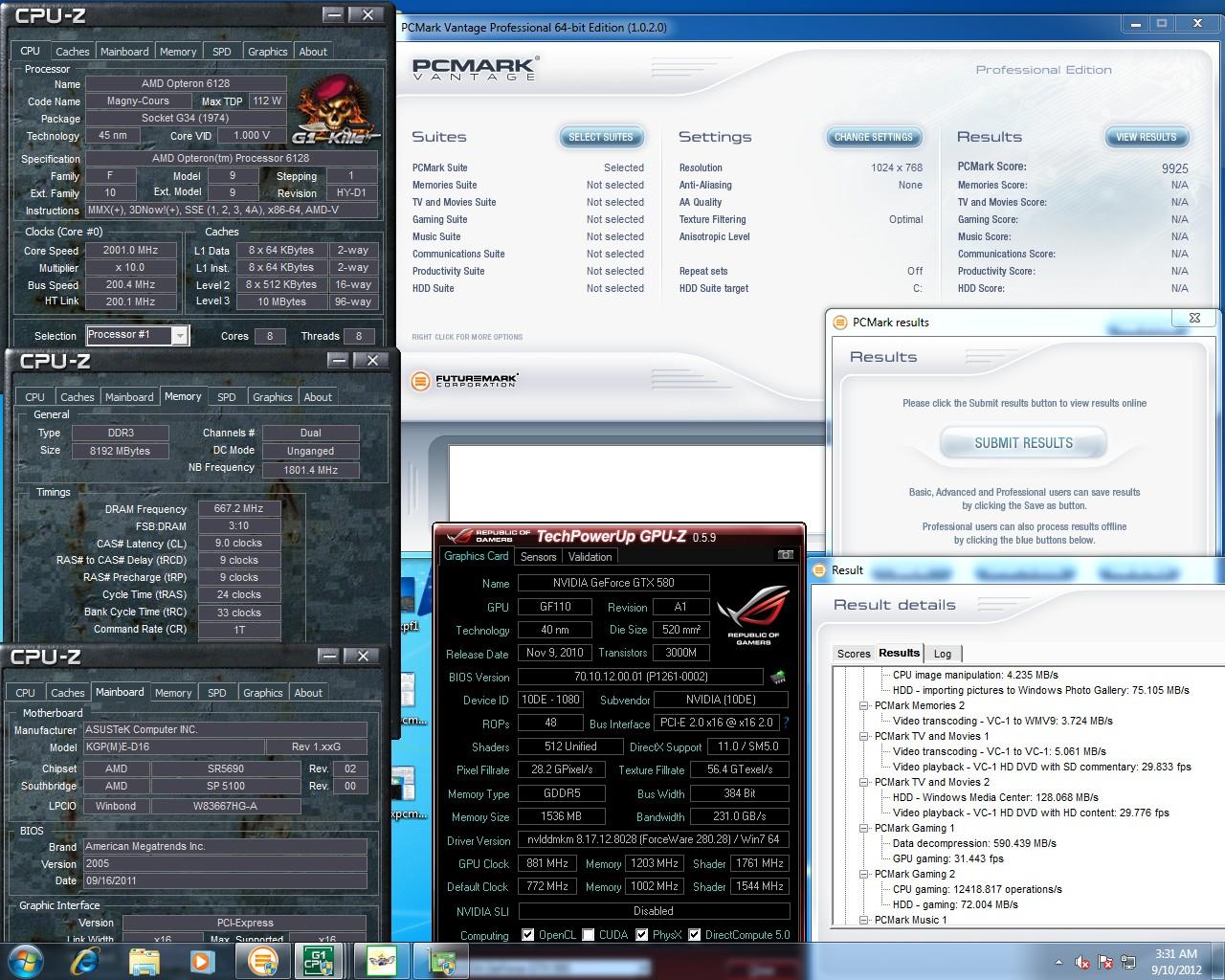Click the CPU-Z Name field AMD Opteron 6128
Image resolution: width=1225 pixels, height=980 pixels.
186,83
